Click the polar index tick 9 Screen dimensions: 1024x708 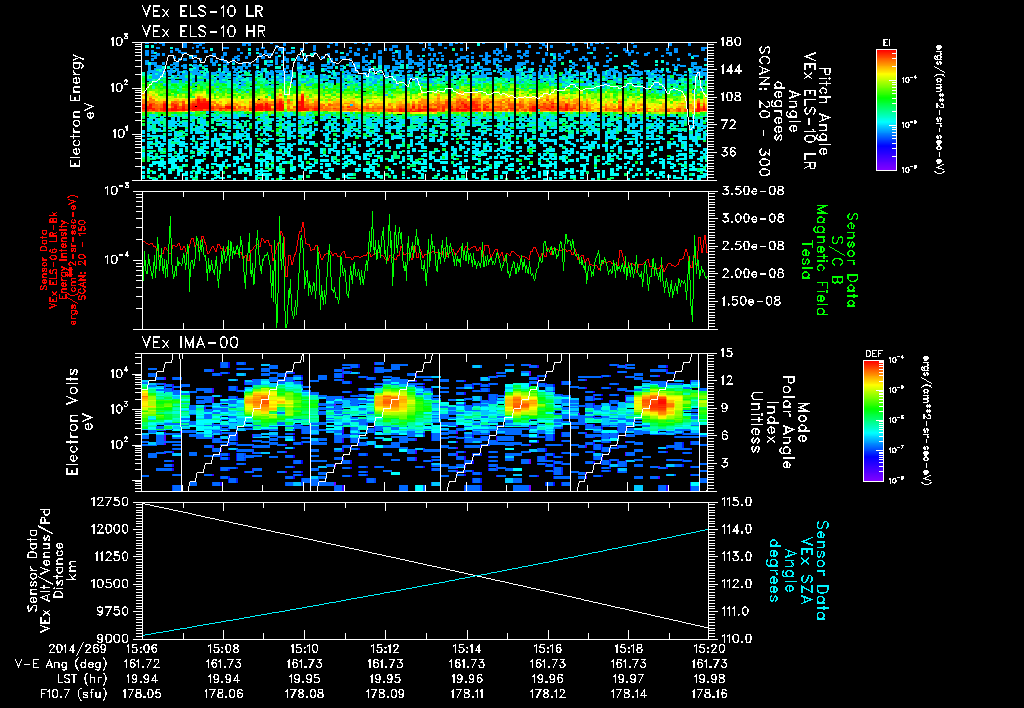tap(723, 408)
